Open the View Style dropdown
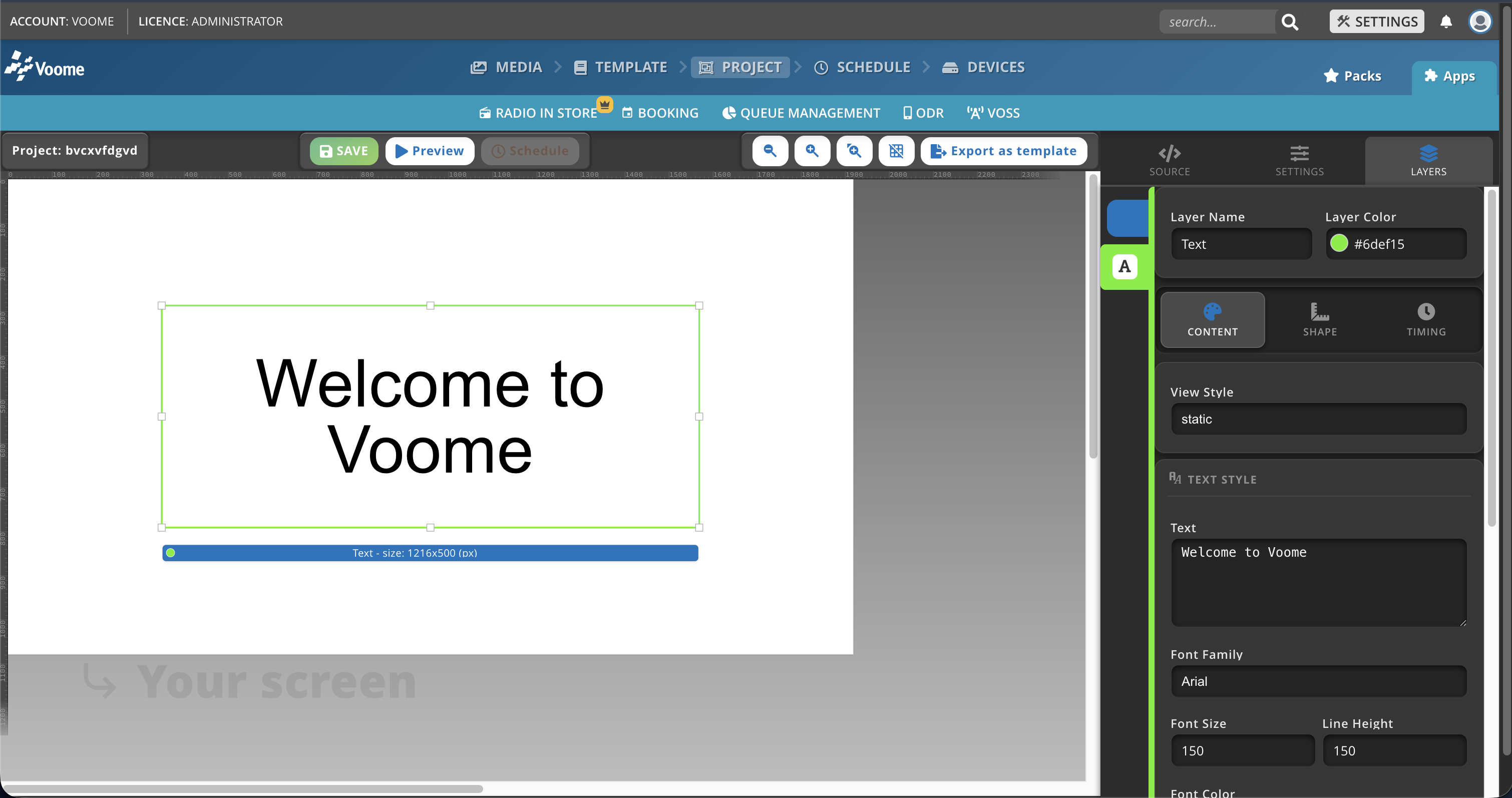Screen dimensions: 1512x798 coord(1318,419)
